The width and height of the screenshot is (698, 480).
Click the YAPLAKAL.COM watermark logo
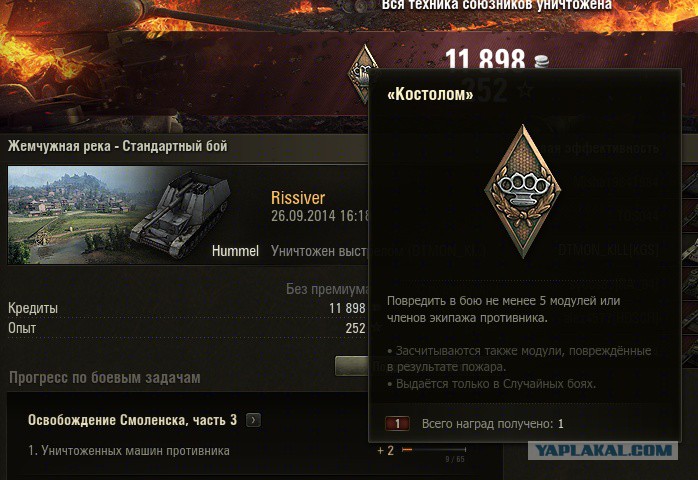point(603,450)
